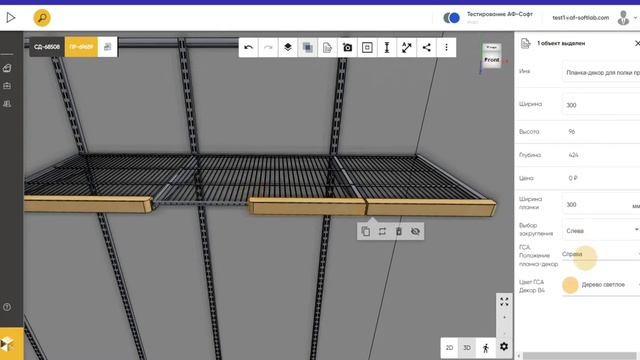
Task: Select the left wooden decor plank
Action: pyautogui.click(x=88, y=204)
